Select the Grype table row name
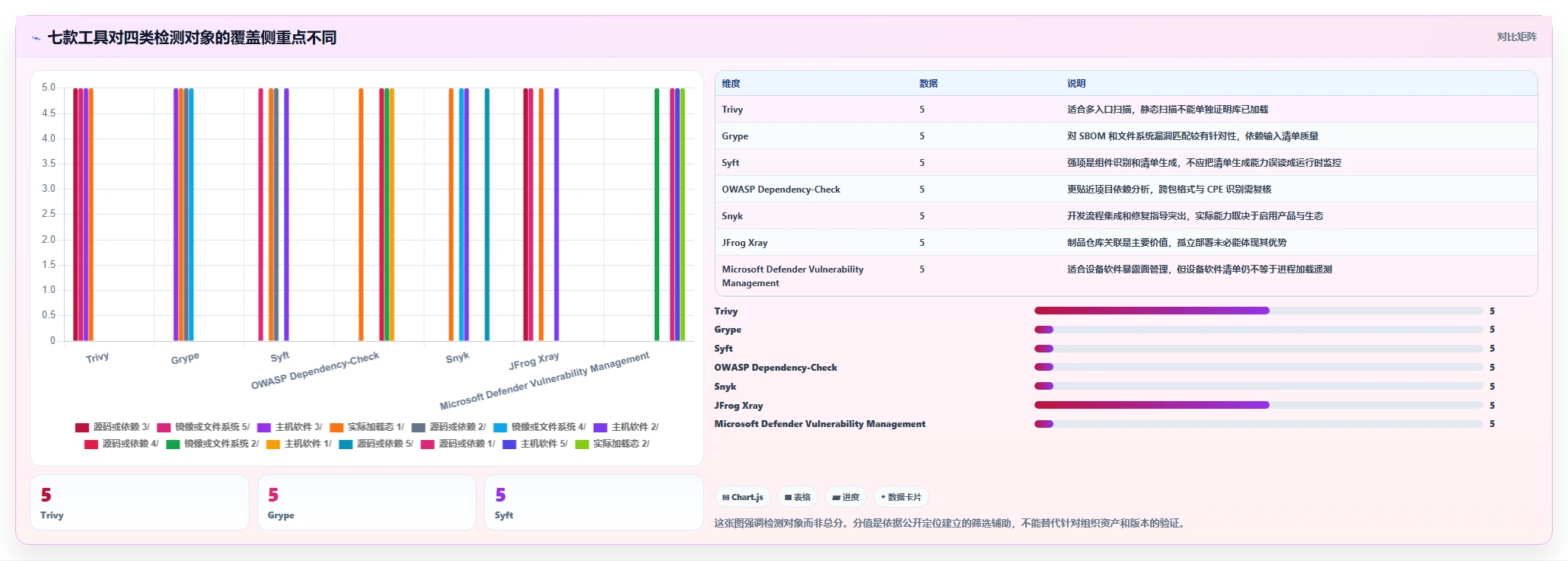1568x561 pixels. click(x=735, y=136)
